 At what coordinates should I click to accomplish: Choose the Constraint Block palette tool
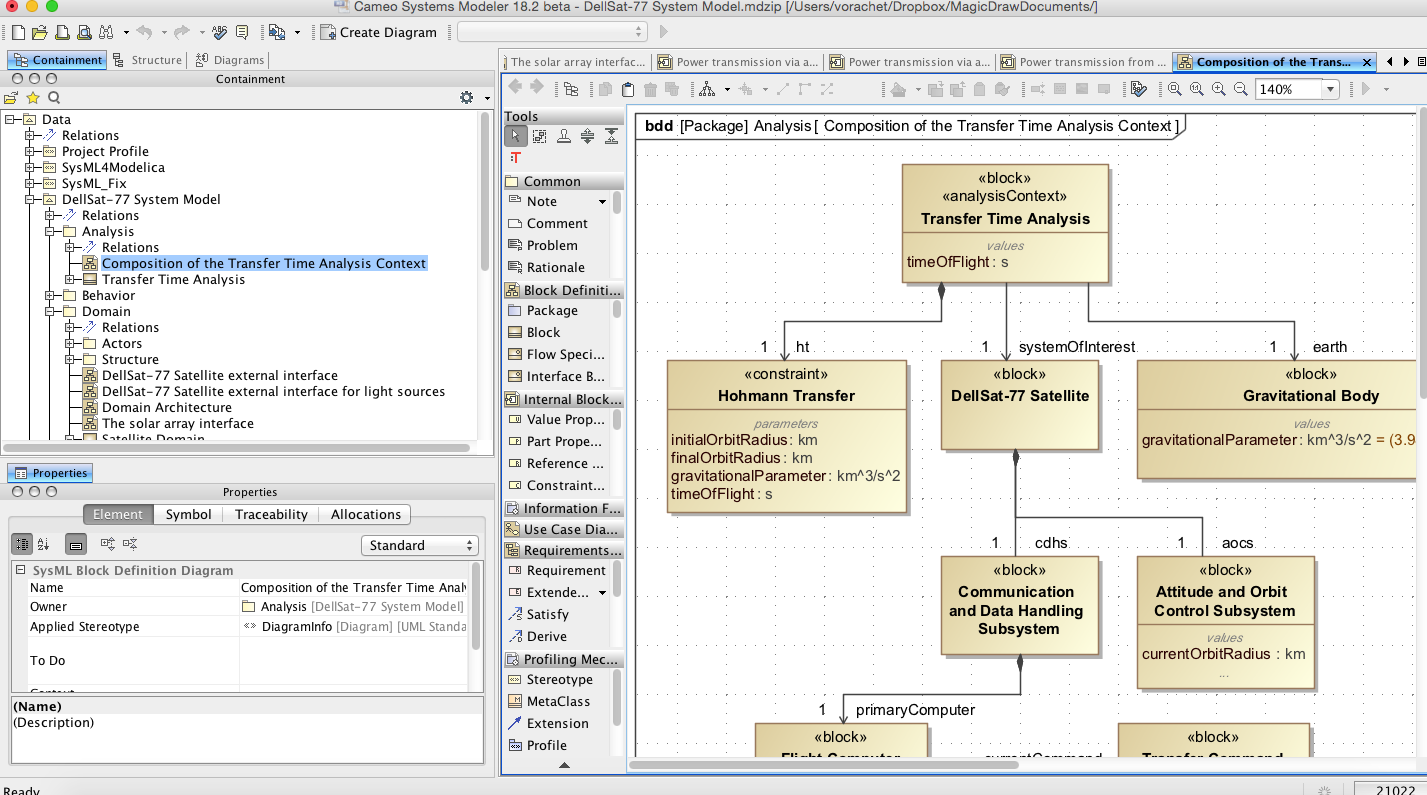(564, 485)
